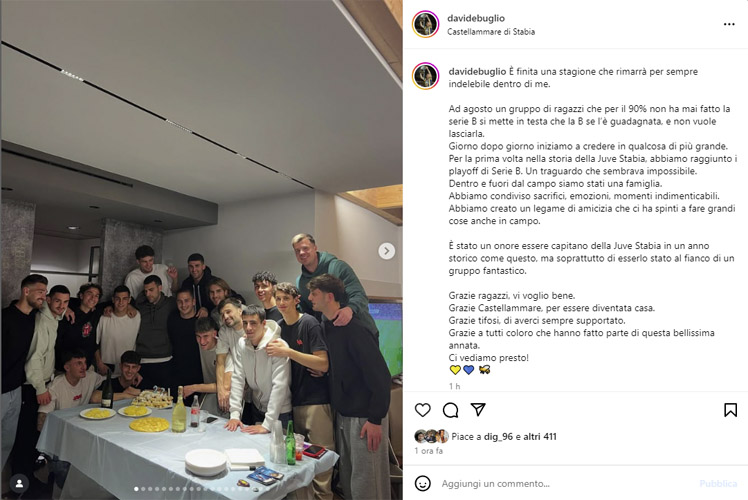Save post with bookmark icon

click(x=730, y=410)
